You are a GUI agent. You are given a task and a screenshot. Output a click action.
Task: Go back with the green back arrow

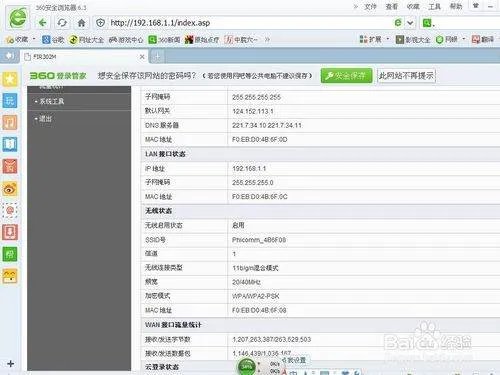click(42, 23)
